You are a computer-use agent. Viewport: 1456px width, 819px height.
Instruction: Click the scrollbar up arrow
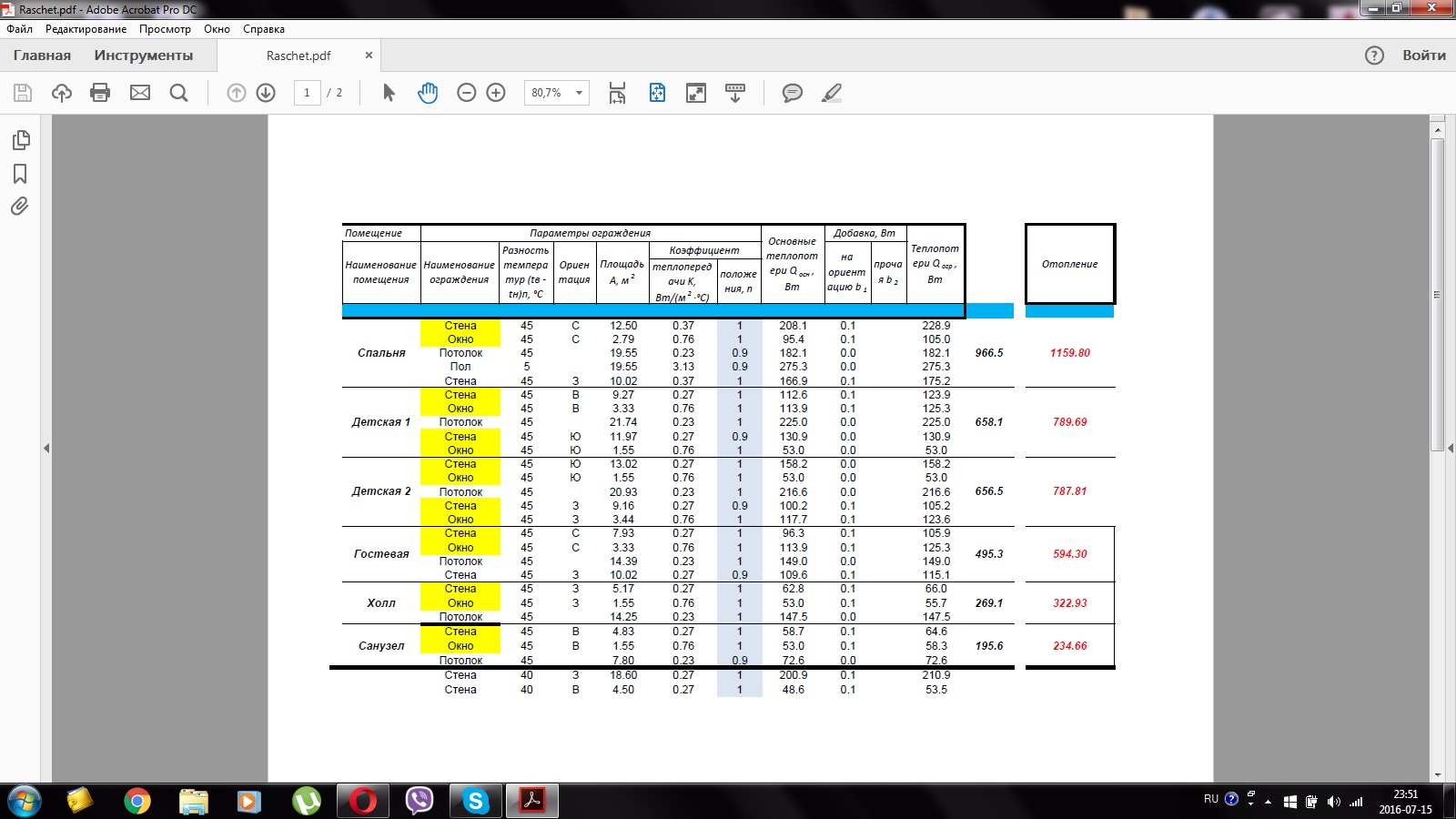(1438, 130)
